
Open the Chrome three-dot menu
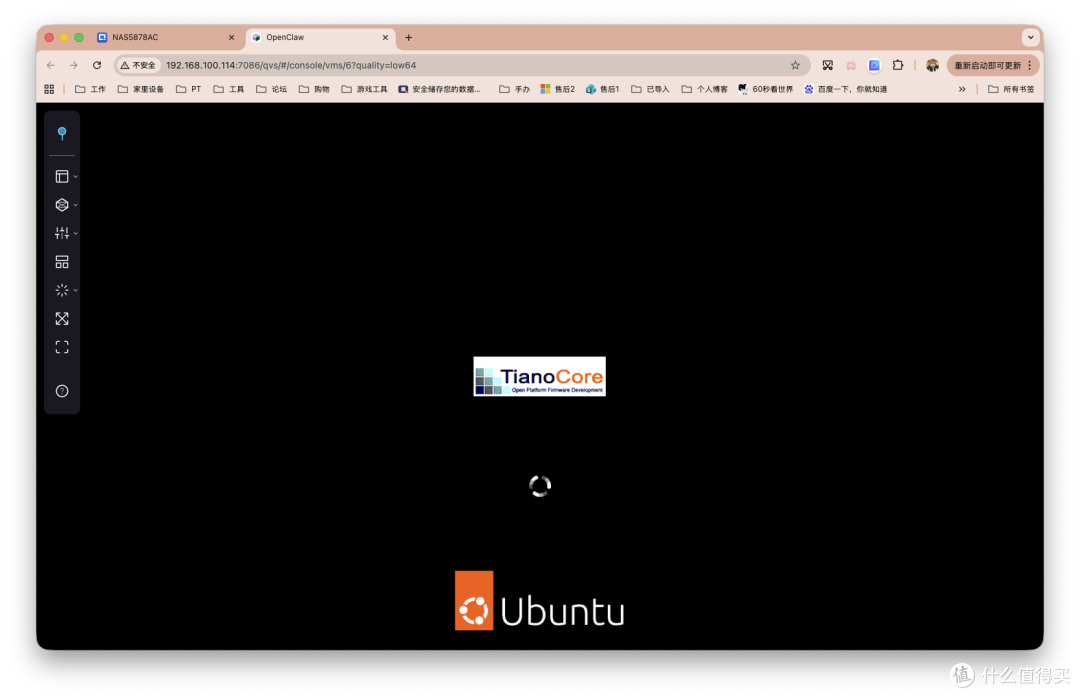click(1030, 65)
